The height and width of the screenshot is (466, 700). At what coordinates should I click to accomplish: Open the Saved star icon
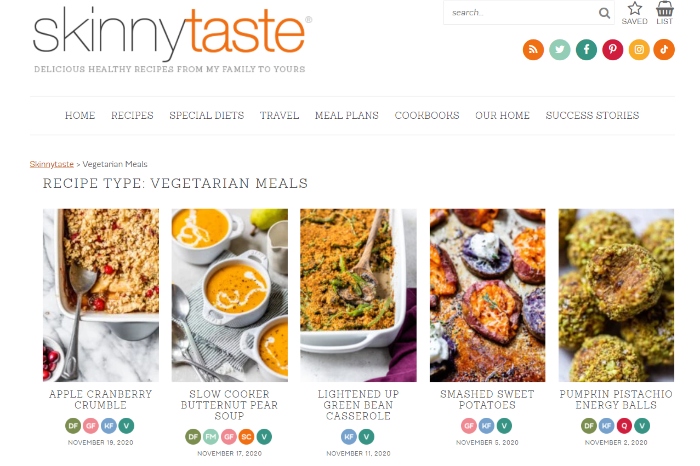coord(634,12)
